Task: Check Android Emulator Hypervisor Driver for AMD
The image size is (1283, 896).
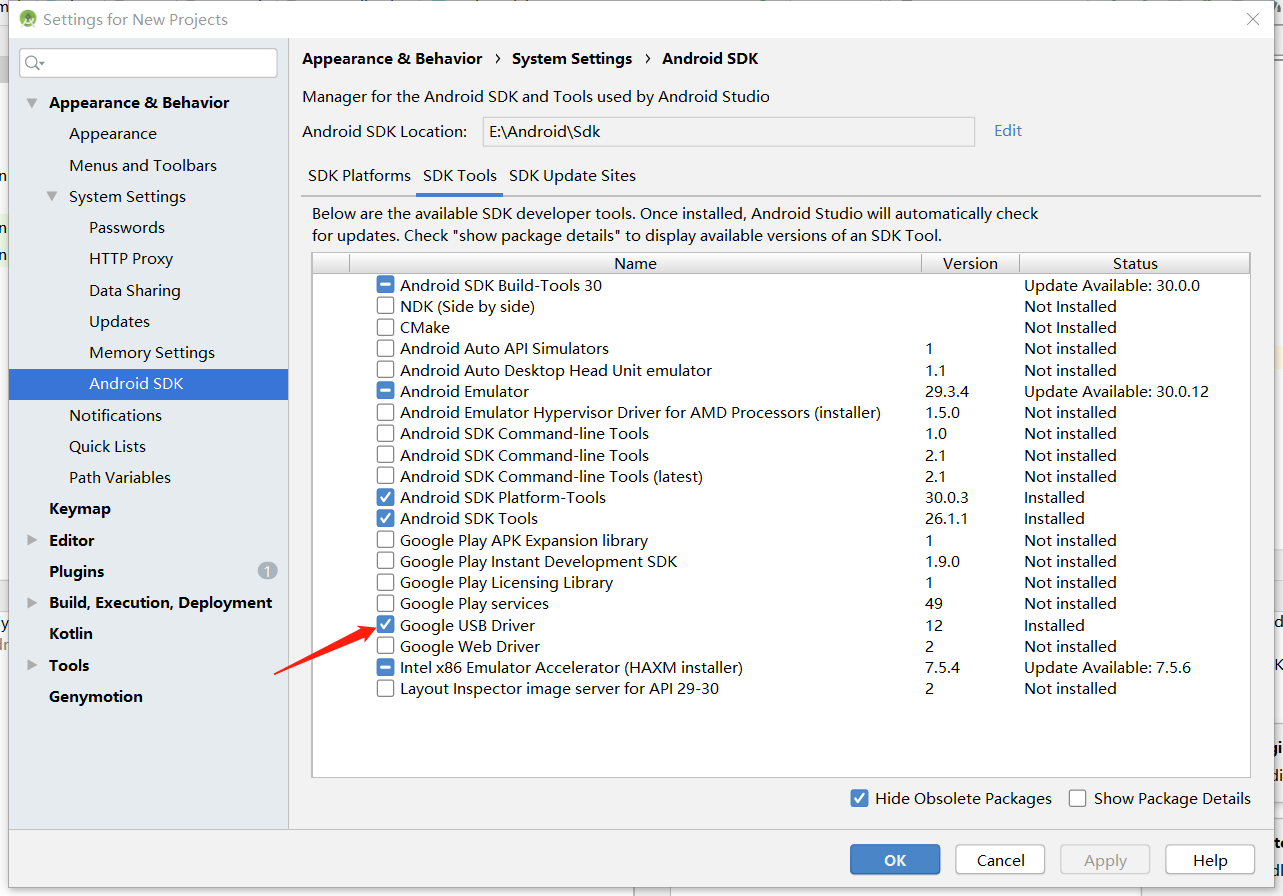Action: coord(385,412)
